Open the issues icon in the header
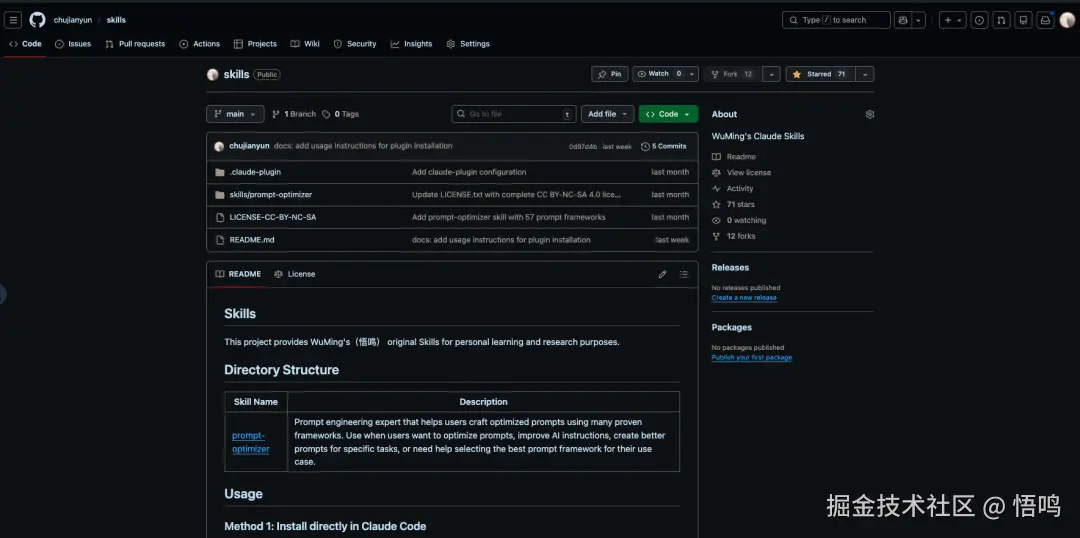This screenshot has width=1080, height=538. [979, 20]
